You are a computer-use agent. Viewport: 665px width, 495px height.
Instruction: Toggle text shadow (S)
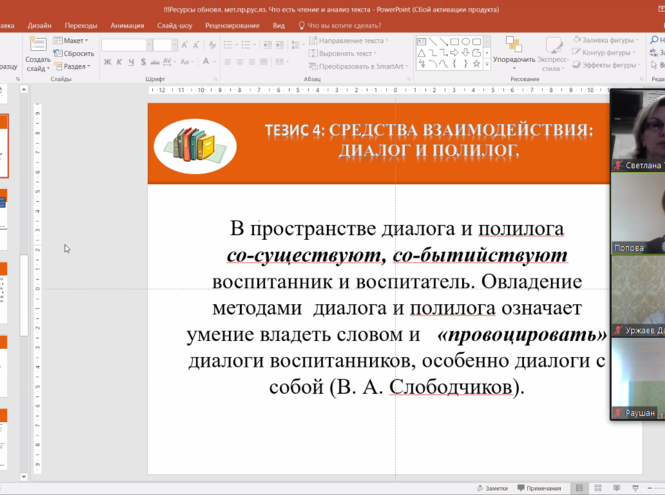tap(143, 62)
